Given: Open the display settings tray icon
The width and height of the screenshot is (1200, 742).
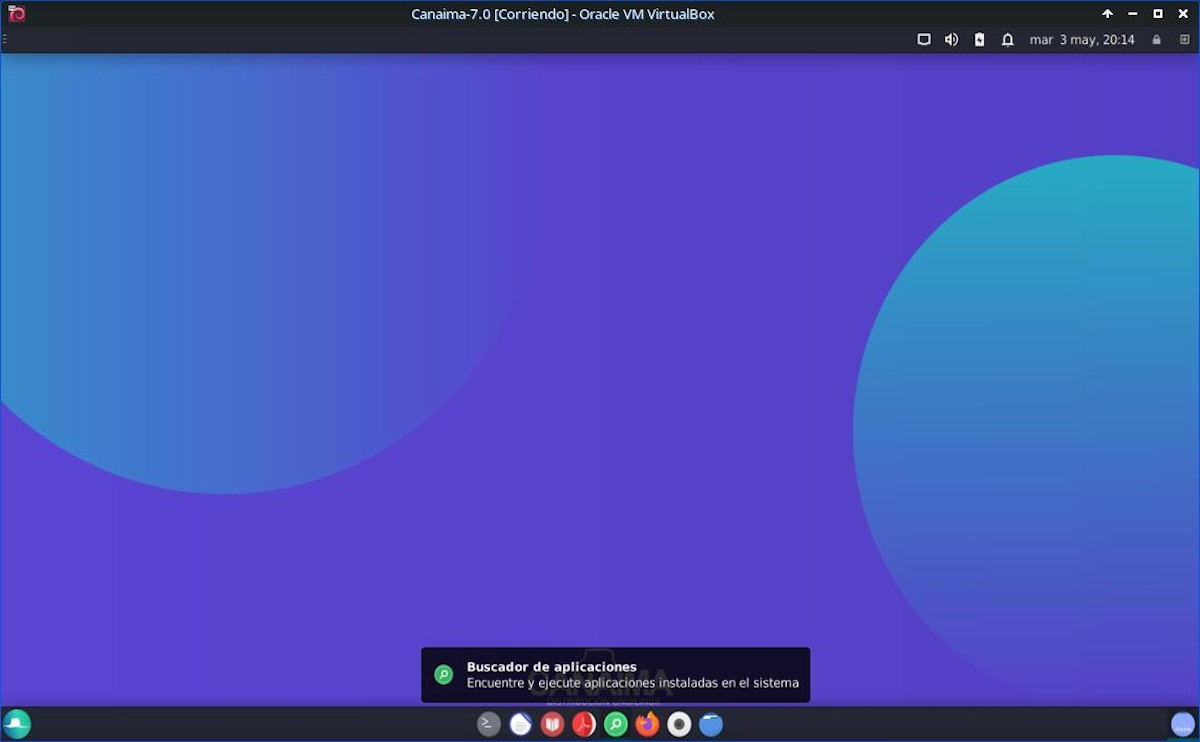Looking at the screenshot, I should click(924, 40).
